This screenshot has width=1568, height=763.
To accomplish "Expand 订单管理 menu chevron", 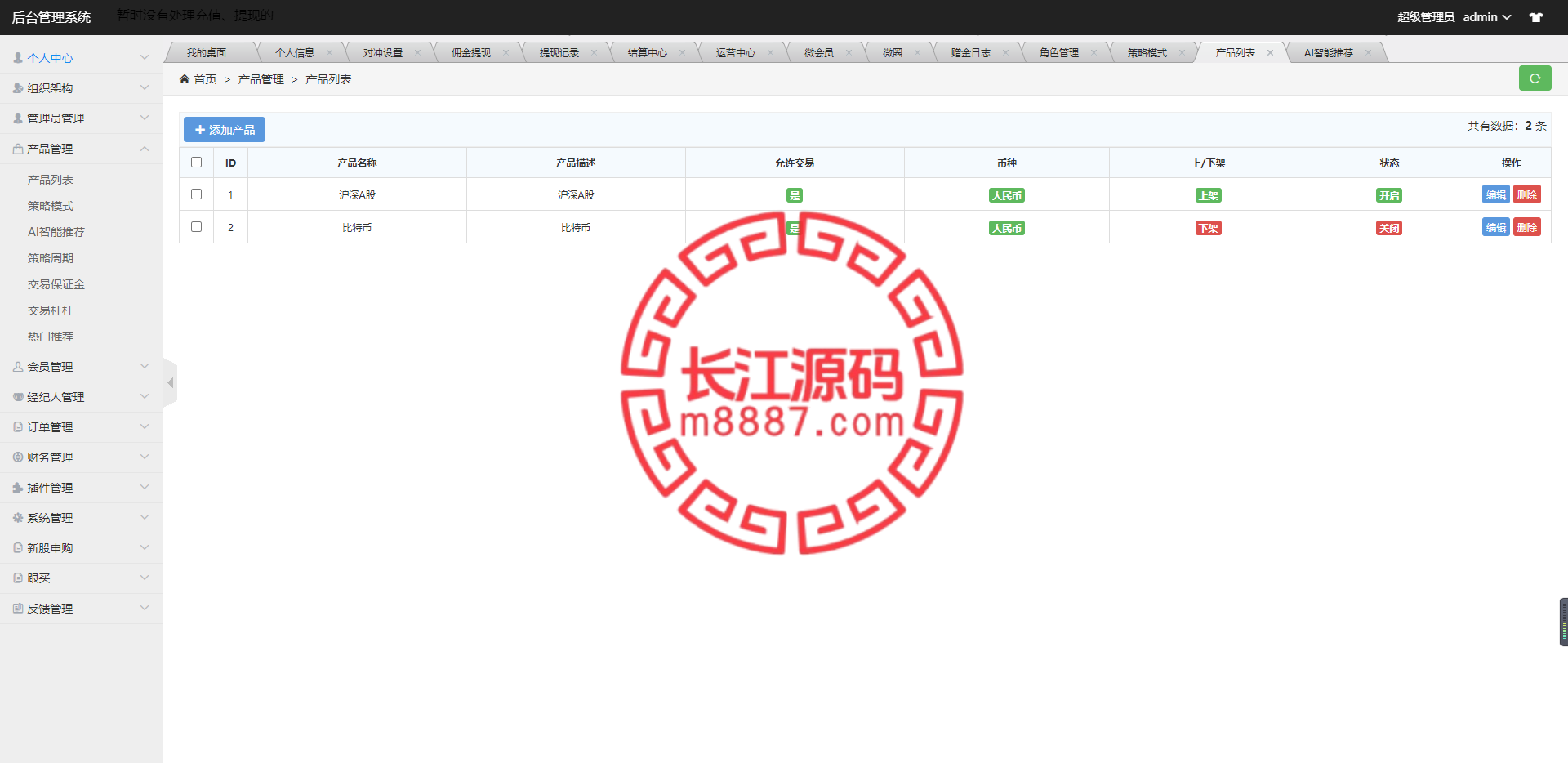I will coord(145,427).
